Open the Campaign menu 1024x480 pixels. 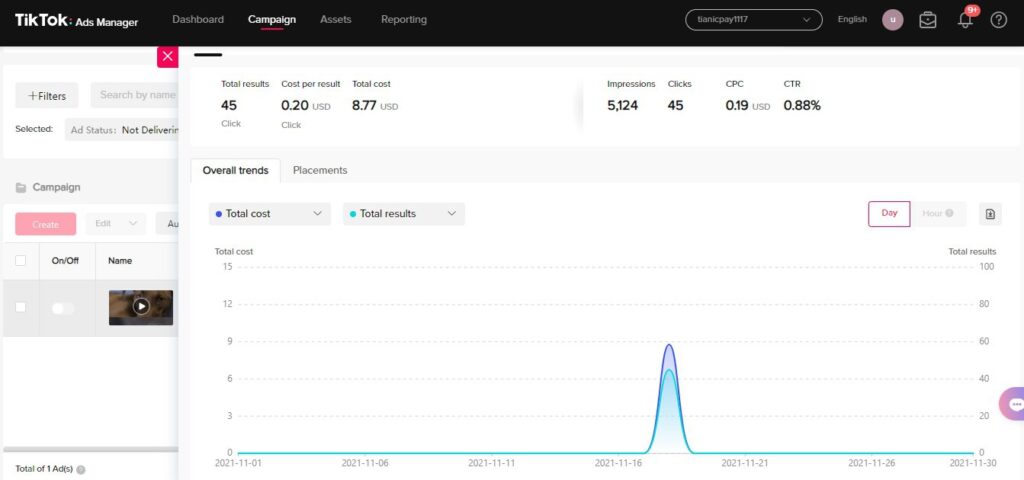point(272,20)
